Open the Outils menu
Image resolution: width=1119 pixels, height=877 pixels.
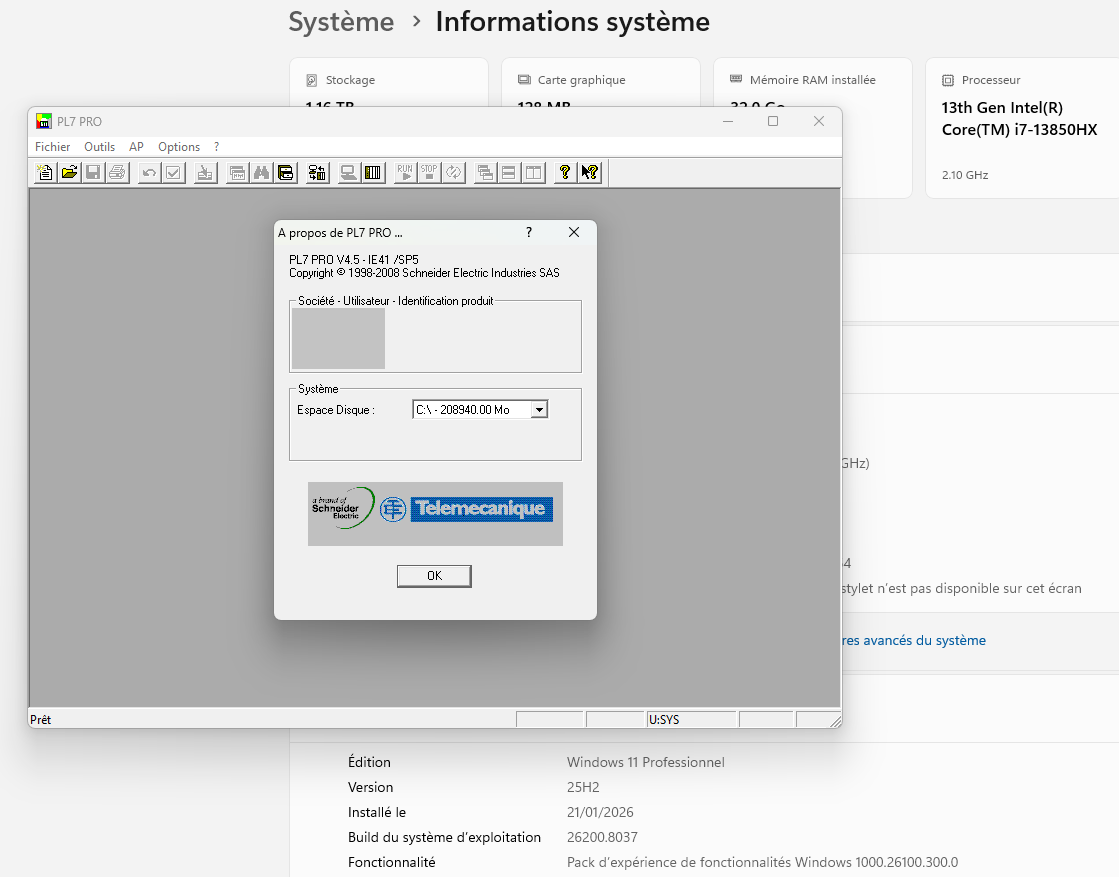pos(100,147)
